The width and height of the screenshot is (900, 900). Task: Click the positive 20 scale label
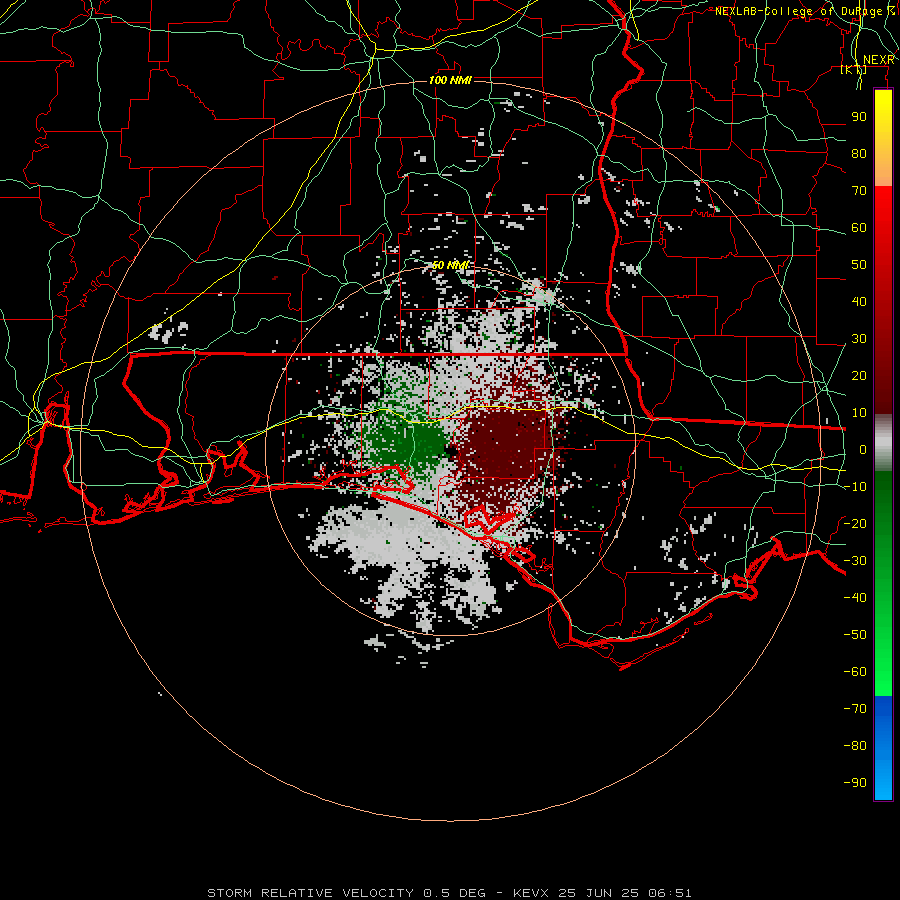point(859,375)
